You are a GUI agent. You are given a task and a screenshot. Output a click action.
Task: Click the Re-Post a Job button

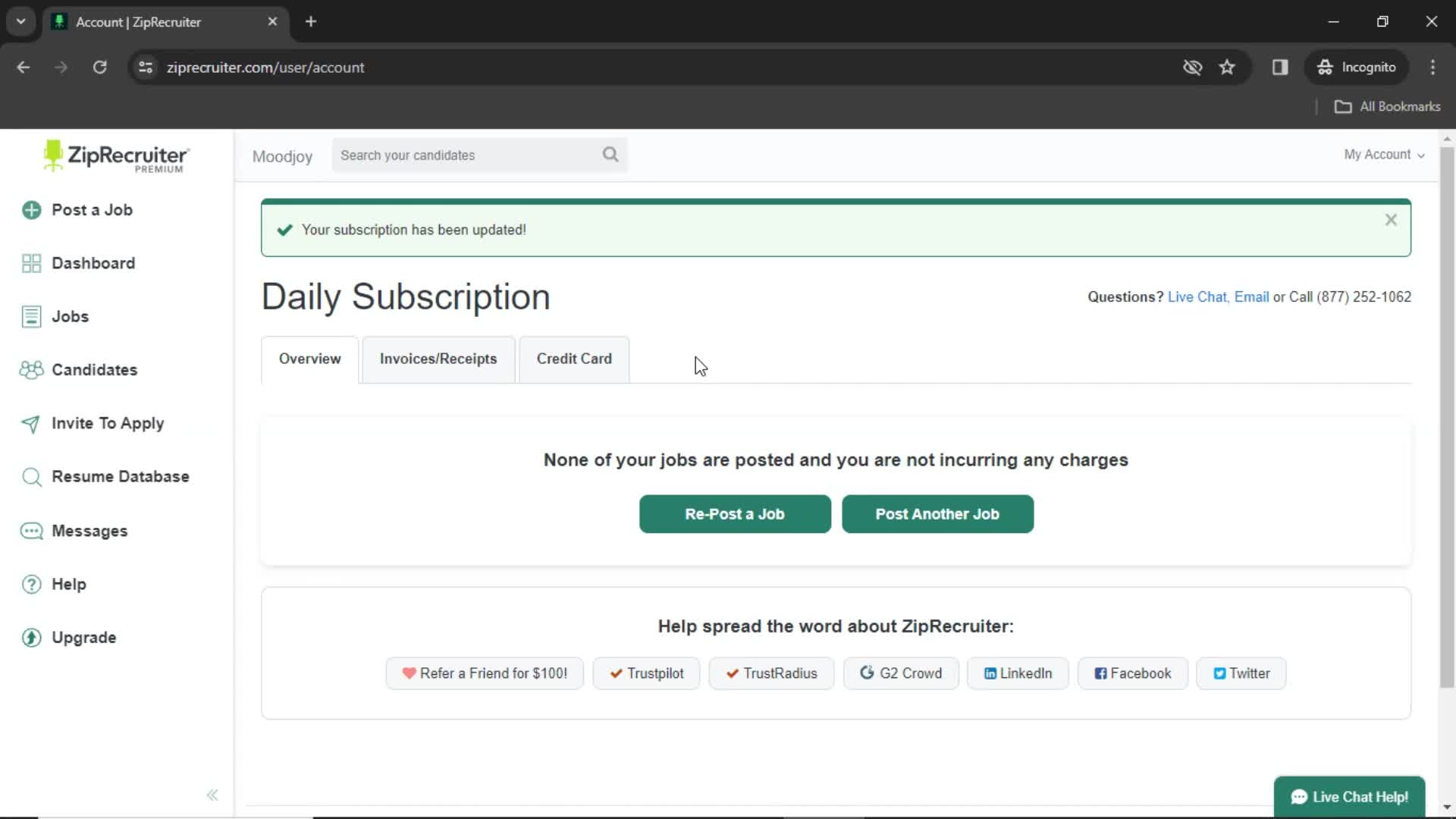coord(735,513)
